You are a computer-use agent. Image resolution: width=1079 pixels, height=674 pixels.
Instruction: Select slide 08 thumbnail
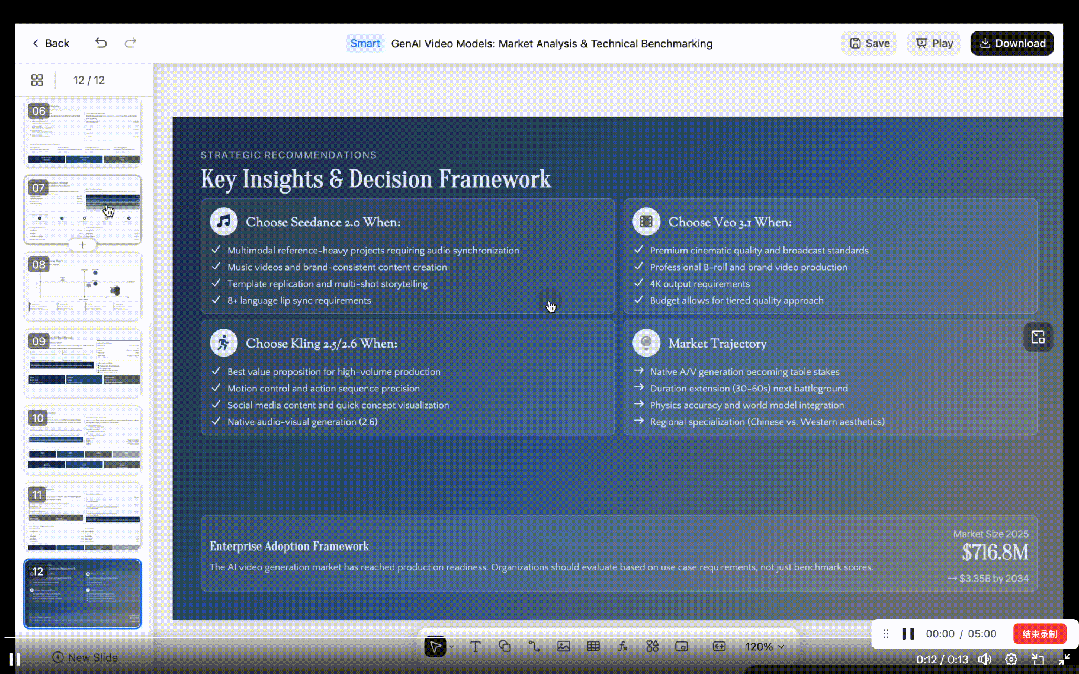point(83,286)
